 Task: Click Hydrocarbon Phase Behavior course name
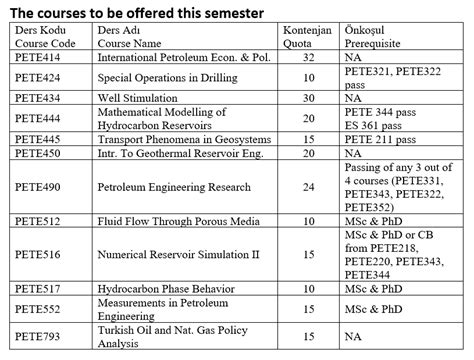click(x=166, y=289)
